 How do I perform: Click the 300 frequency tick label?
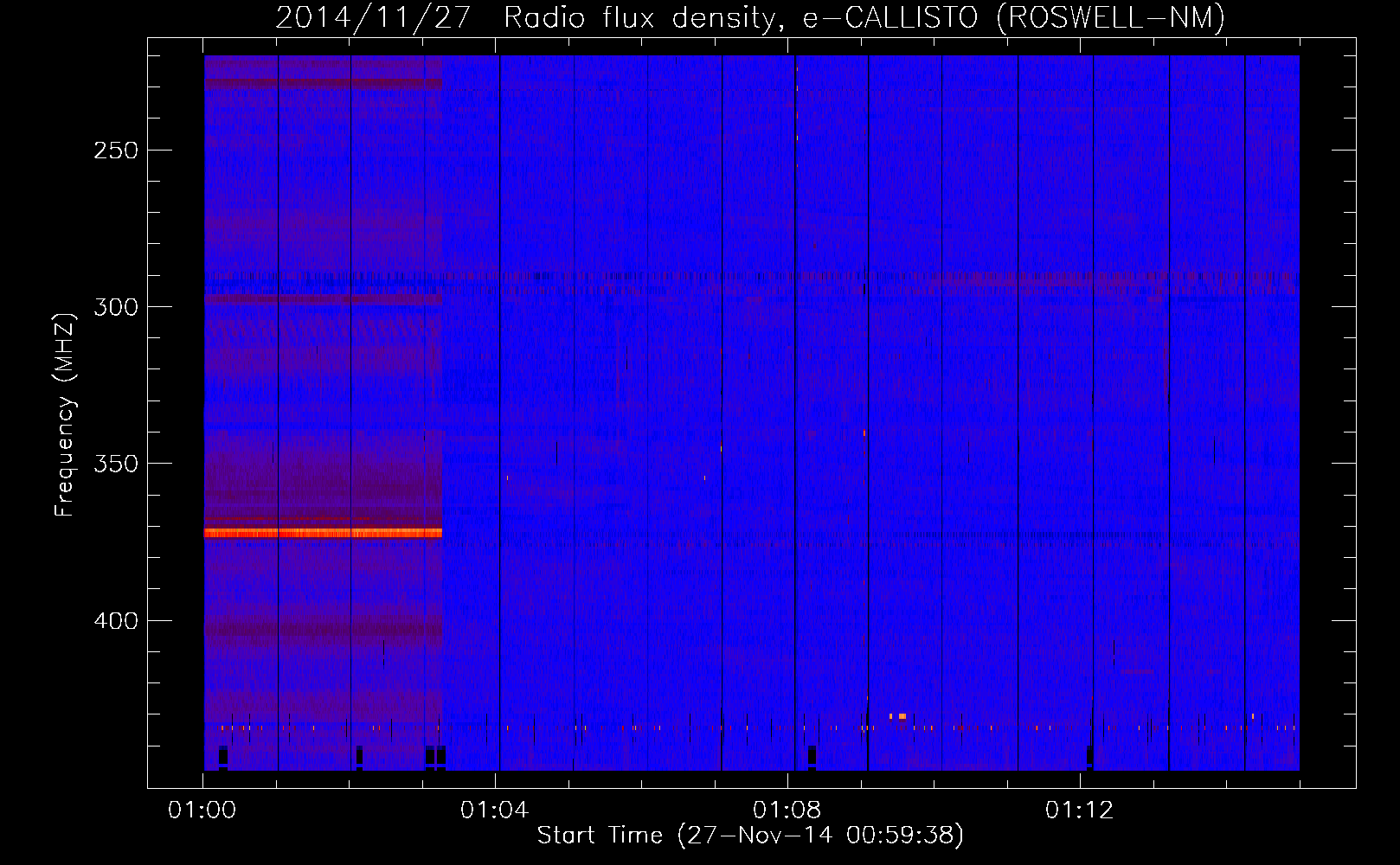116,307
